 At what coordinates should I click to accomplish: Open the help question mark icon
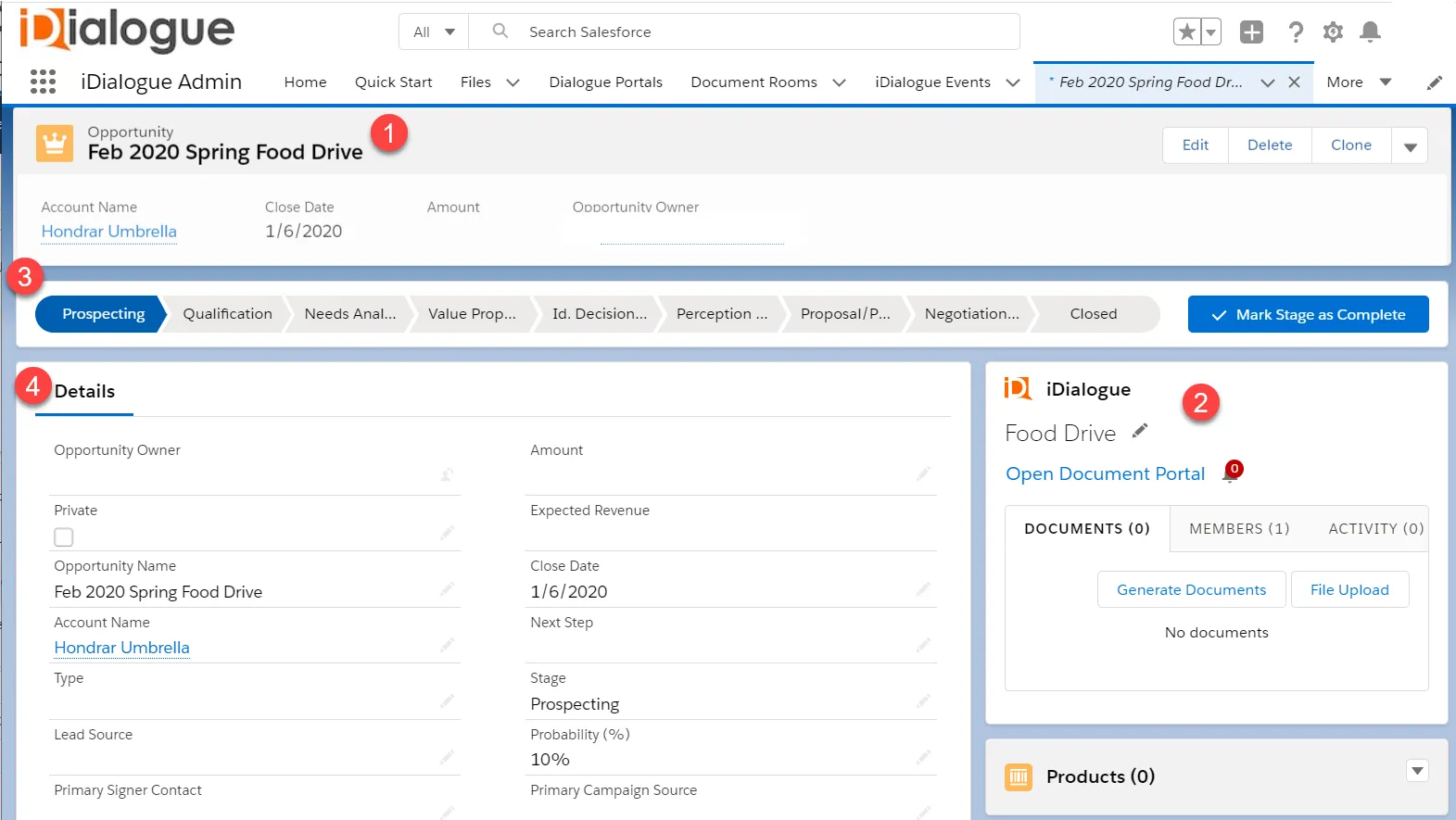pos(1296,32)
